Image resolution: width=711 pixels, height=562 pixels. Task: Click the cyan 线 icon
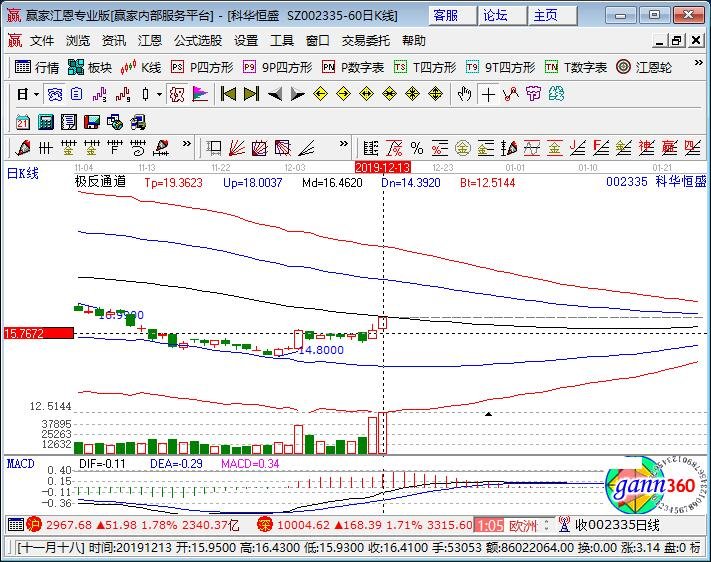click(x=557, y=94)
